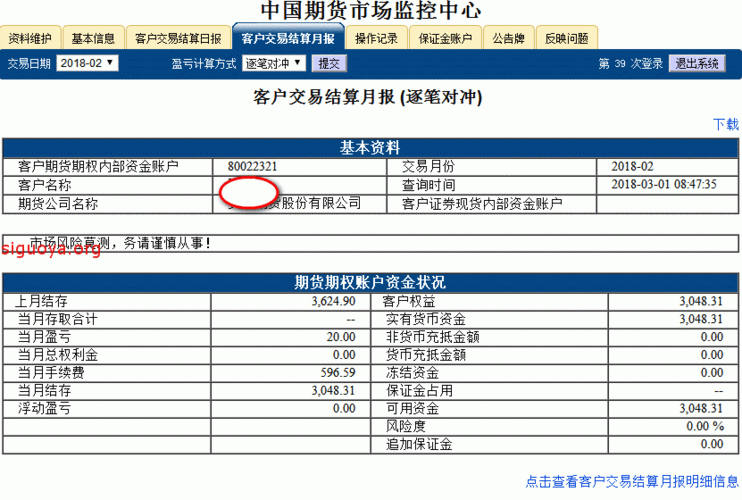Click the 实有货币资金 value 3,048.31

click(701, 319)
